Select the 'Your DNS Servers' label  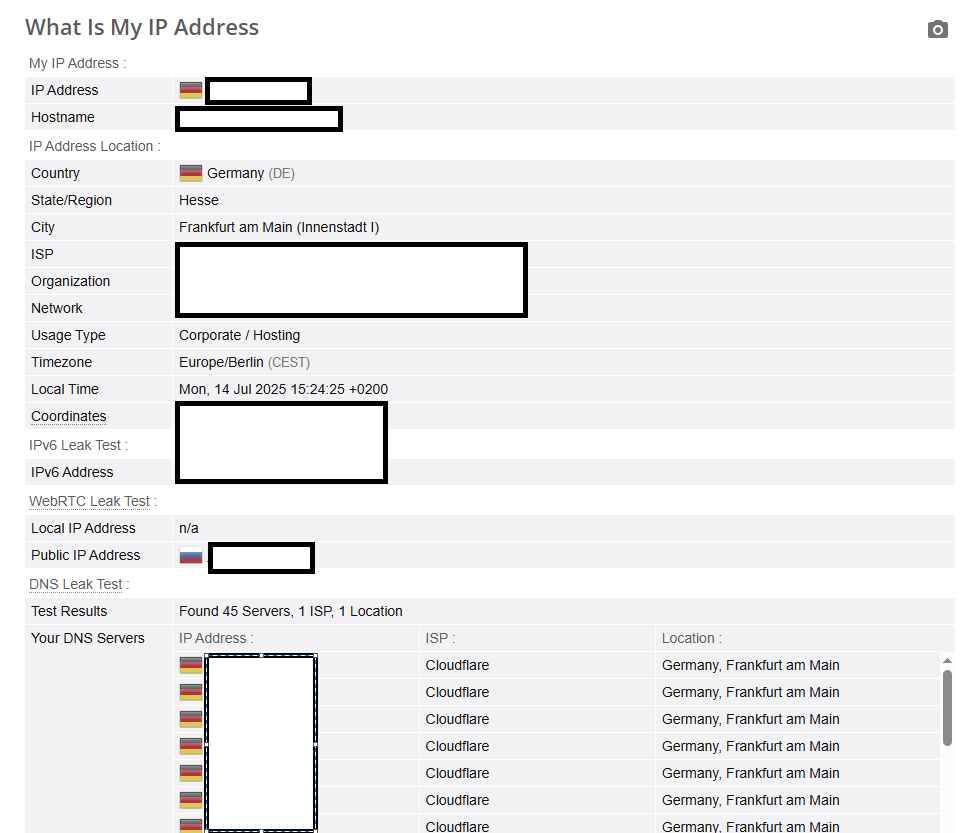(88, 638)
